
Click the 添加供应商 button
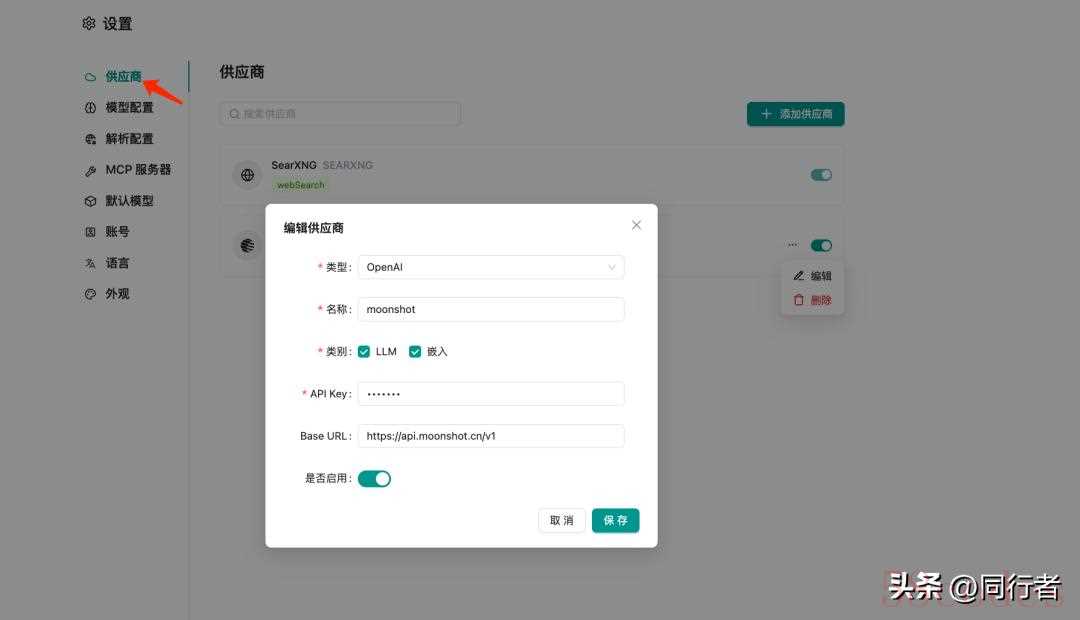pyautogui.click(x=796, y=114)
